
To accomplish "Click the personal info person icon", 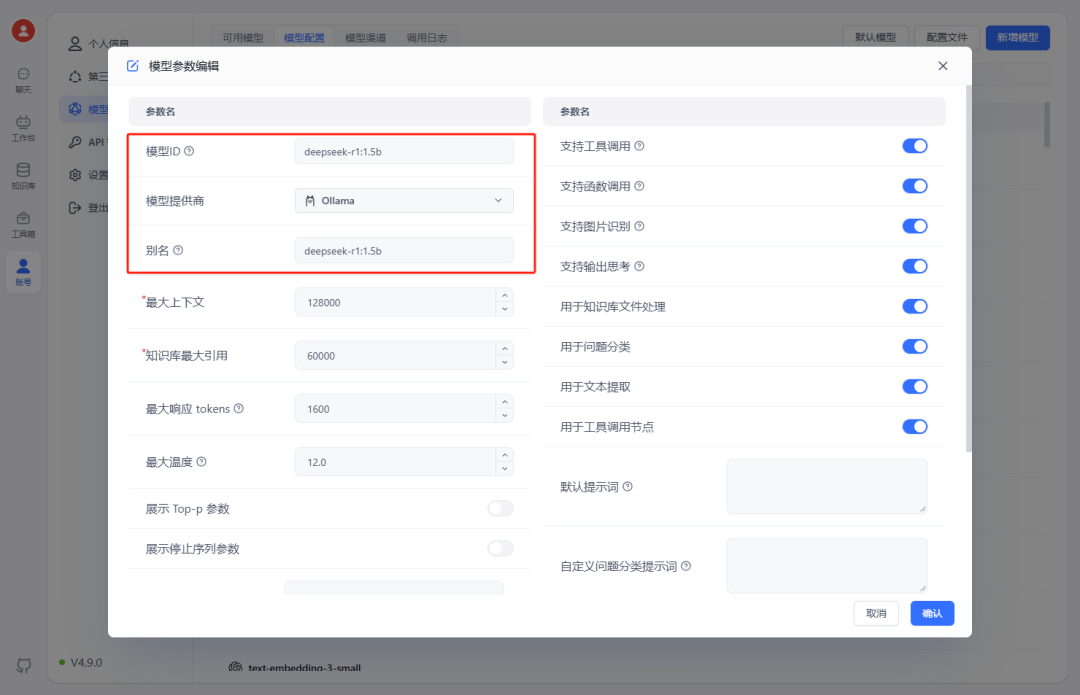I will [75, 43].
